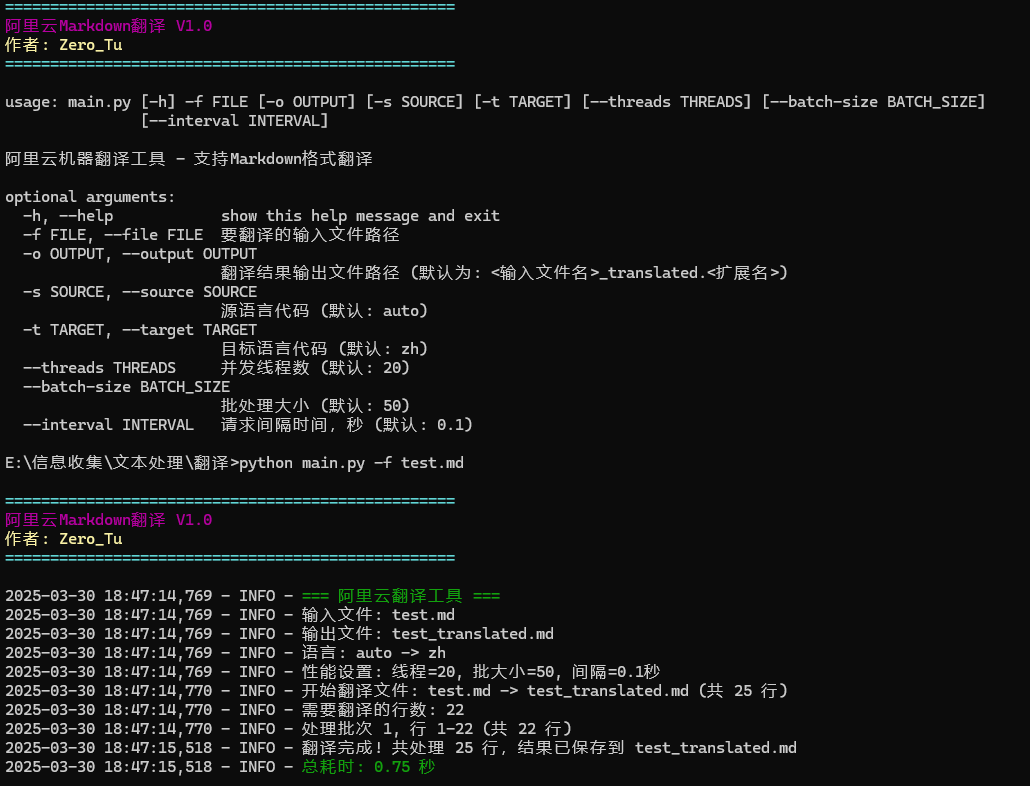Click the "翻译结果输出文件路径" help text line
1030x786 pixels.
click(x=504, y=273)
